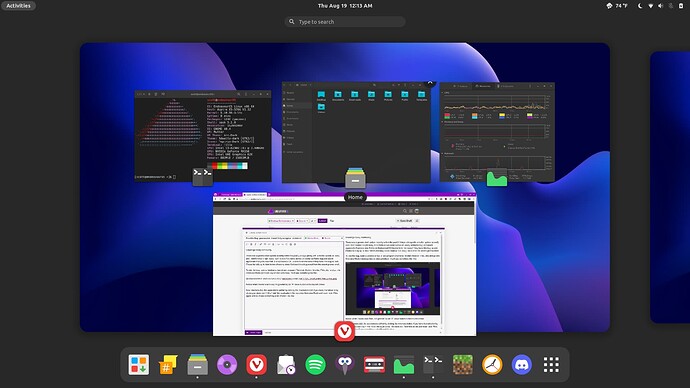The image size is (690, 388).
Task: Launch Minecraft grass block icon in dock
Action: [x=463, y=365]
